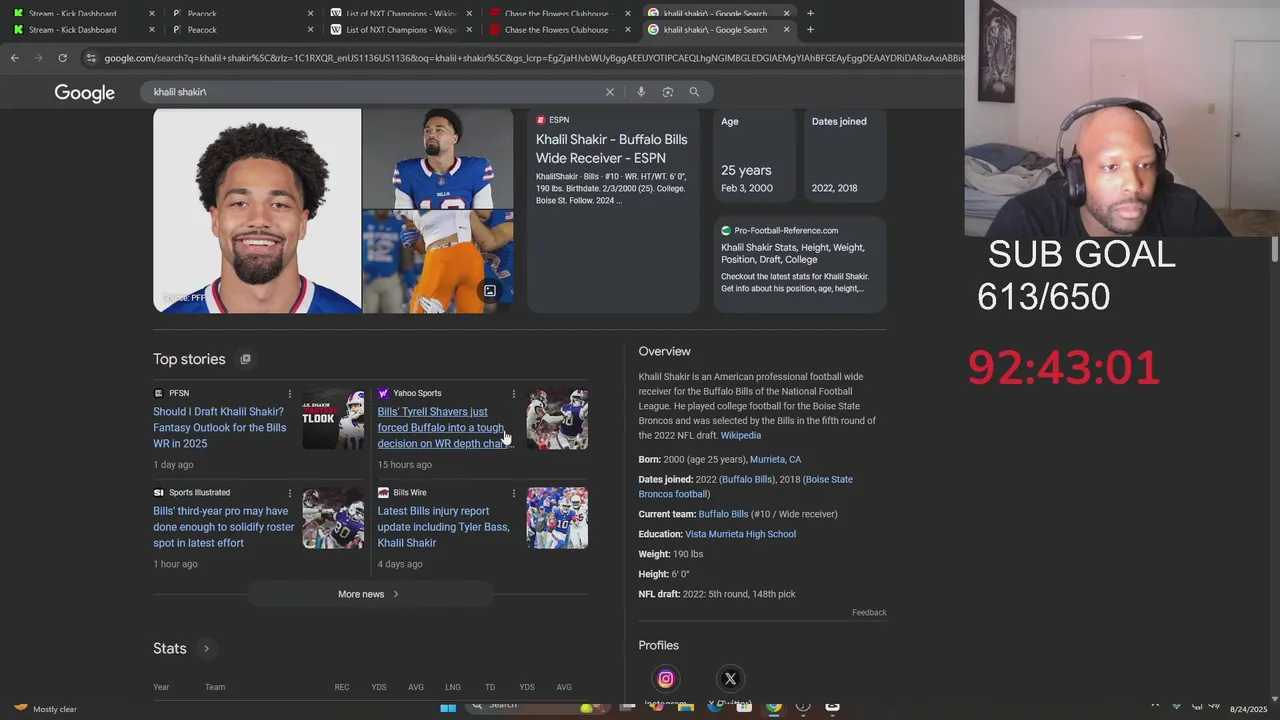Open the Mostly clear weather widget
Image resolution: width=1280 pixels, height=720 pixels.
coord(45,708)
